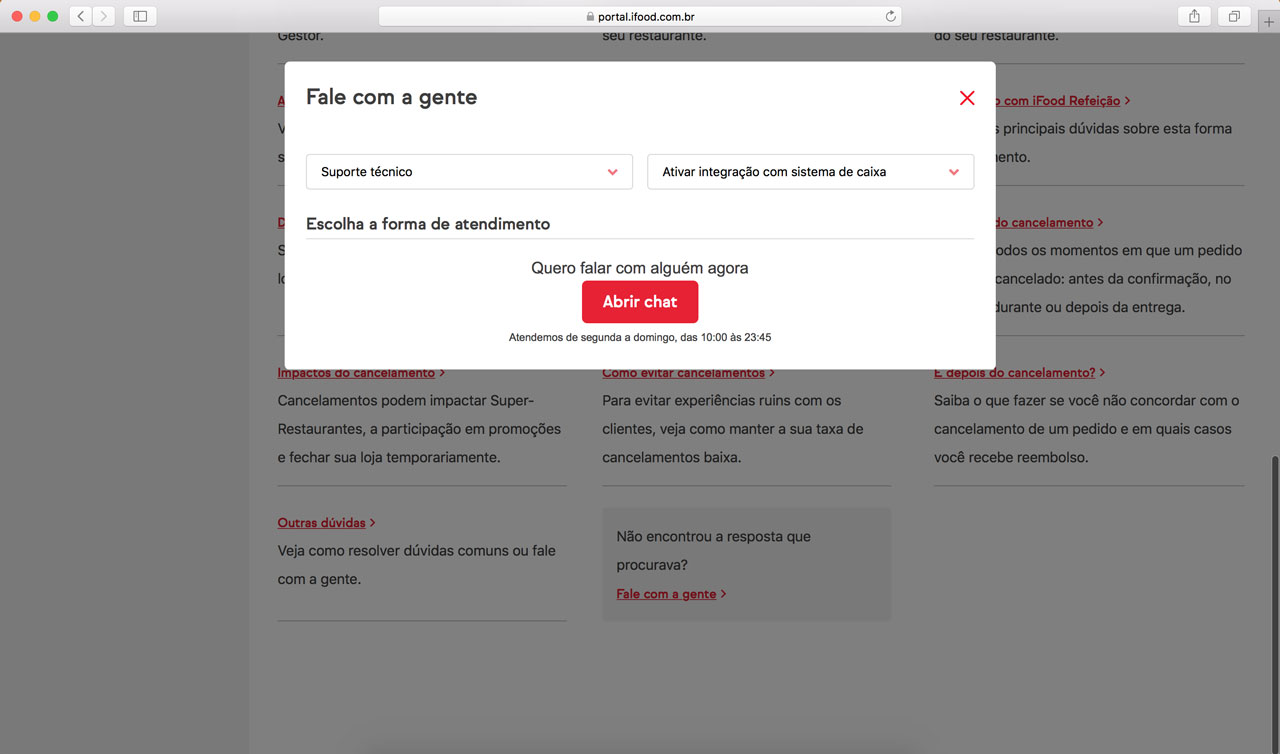Open the com iFood Refeição link
This screenshot has width=1280, height=754.
(1063, 101)
